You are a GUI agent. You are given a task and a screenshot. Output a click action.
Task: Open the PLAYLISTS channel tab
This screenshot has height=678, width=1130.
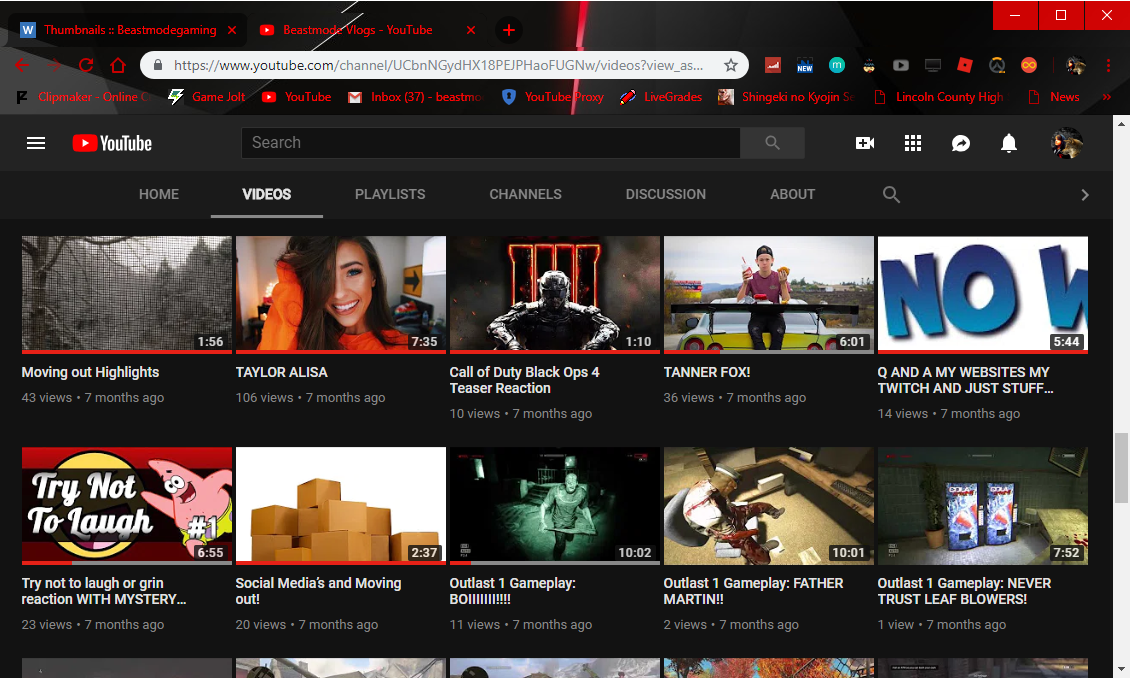tap(390, 195)
